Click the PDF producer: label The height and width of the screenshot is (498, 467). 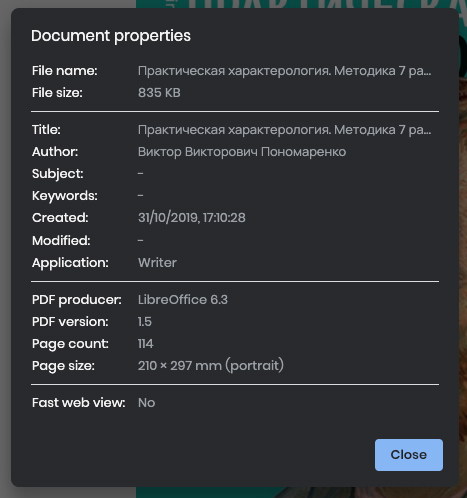point(77,300)
